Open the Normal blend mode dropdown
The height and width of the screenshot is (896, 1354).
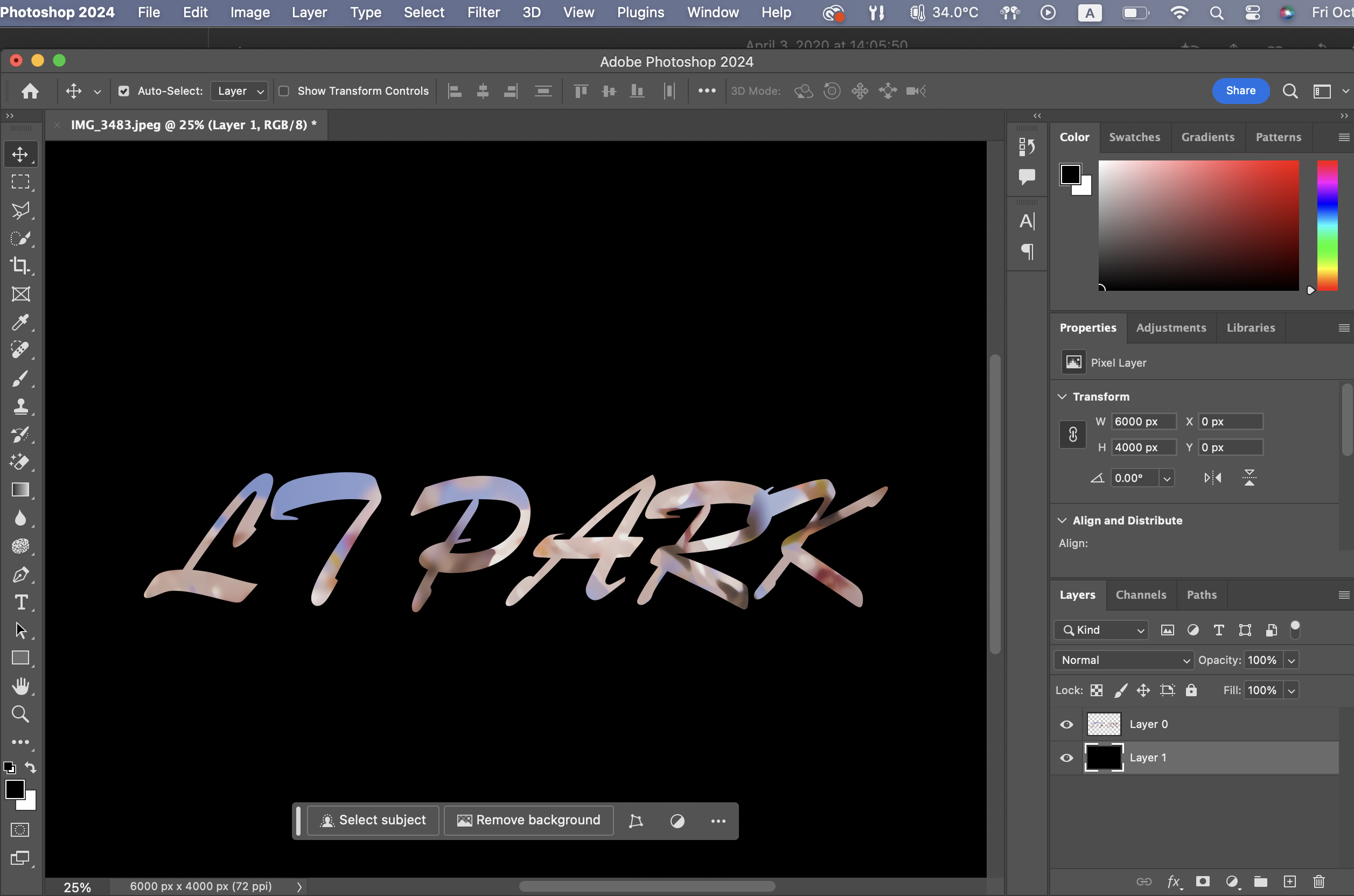pos(1123,660)
